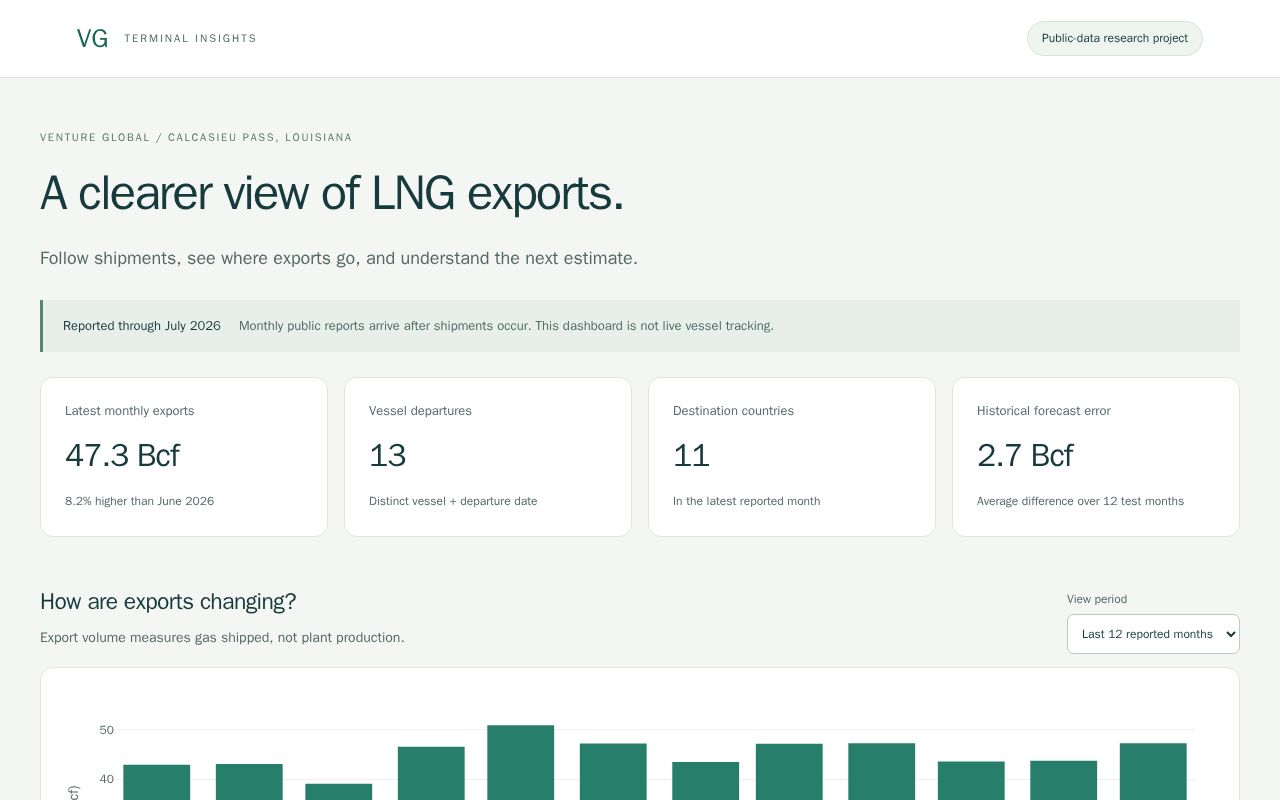Click the 'Follow shipments, see where exports go' tagline
This screenshot has width=1280, height=800.
pyautogui.click(x=339, y=258)
